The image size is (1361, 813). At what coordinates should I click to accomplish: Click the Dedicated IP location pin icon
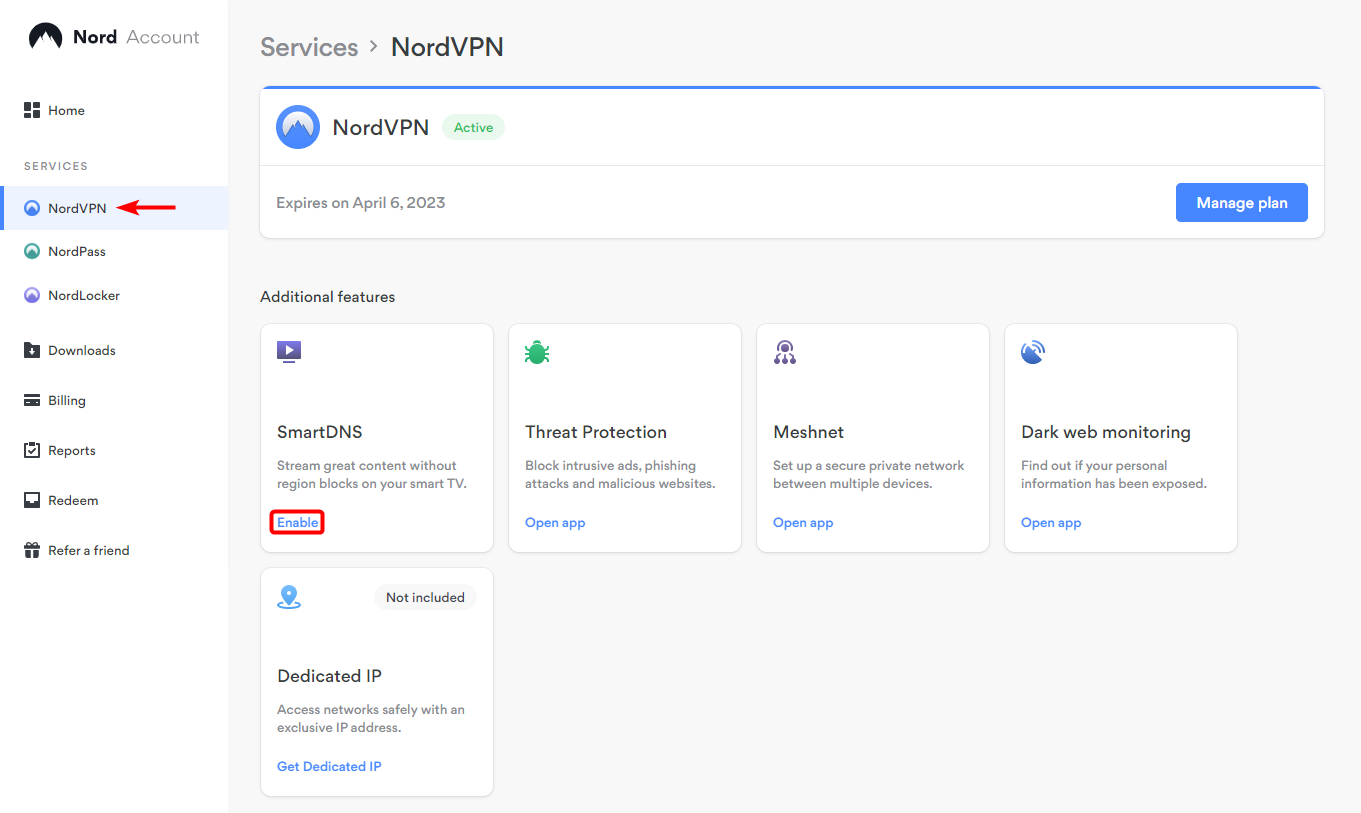289,597
